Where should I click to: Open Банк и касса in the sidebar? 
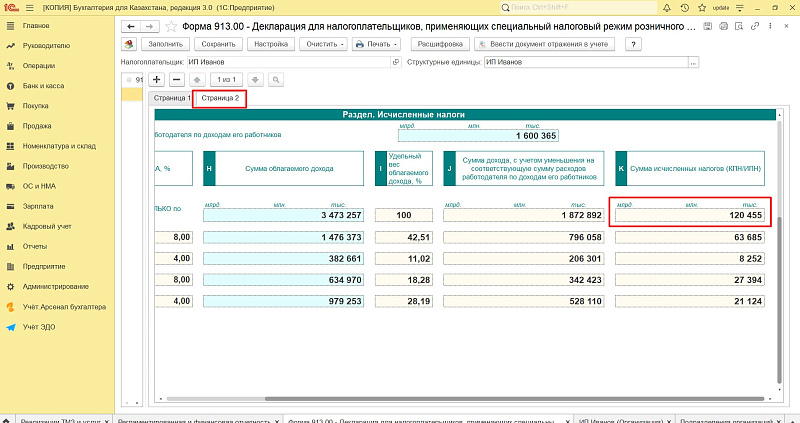pyautogui.click(x=44, y=86)
